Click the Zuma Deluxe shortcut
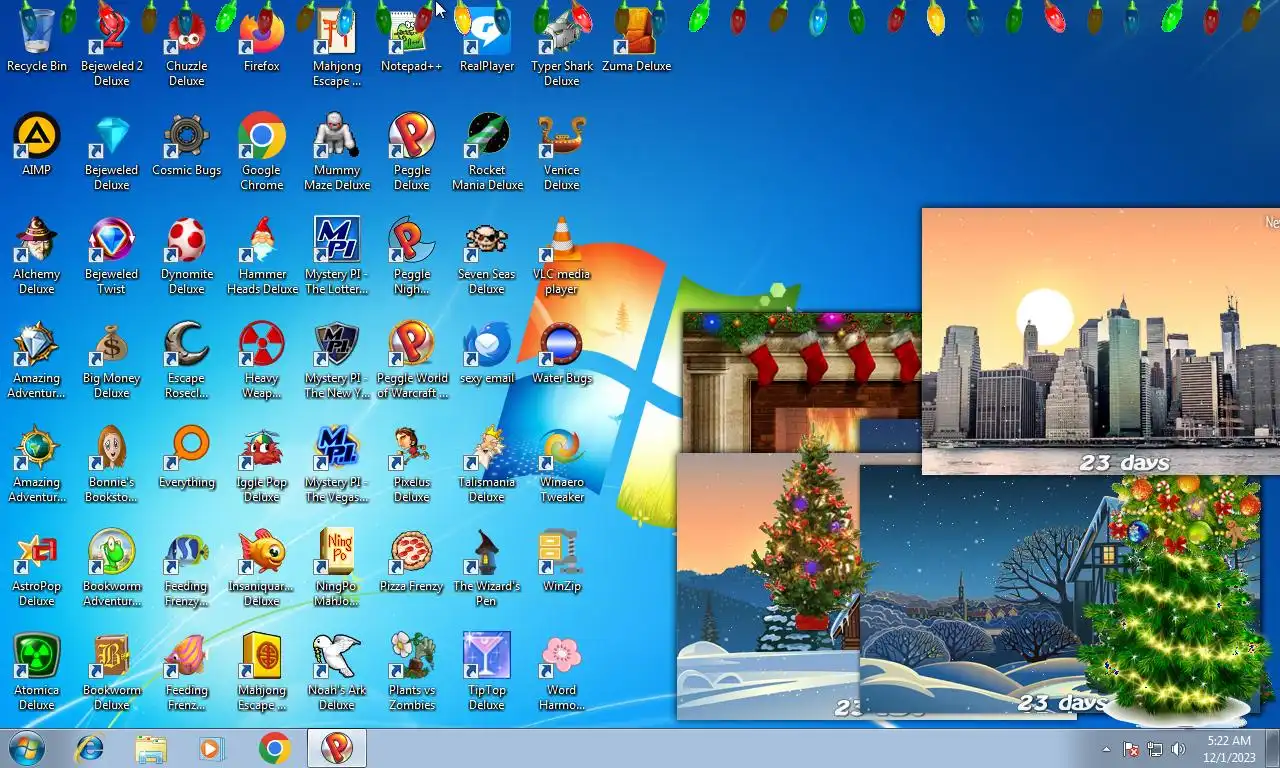Image resolution: width=1280 pixels, height=768 pixels. pos(637,40)
